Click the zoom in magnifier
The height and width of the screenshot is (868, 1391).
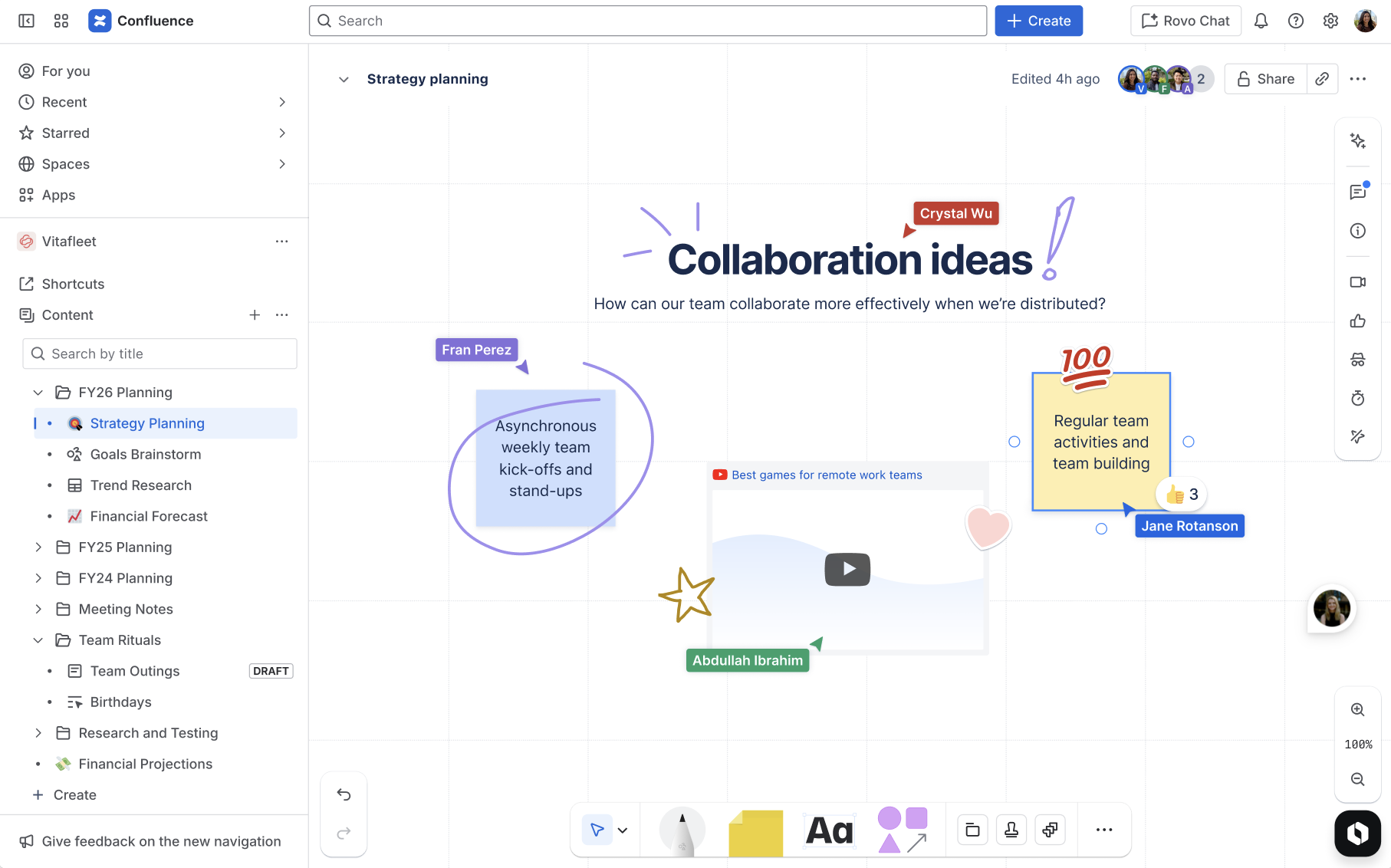pyautogui.click(x=1357, y=709)
